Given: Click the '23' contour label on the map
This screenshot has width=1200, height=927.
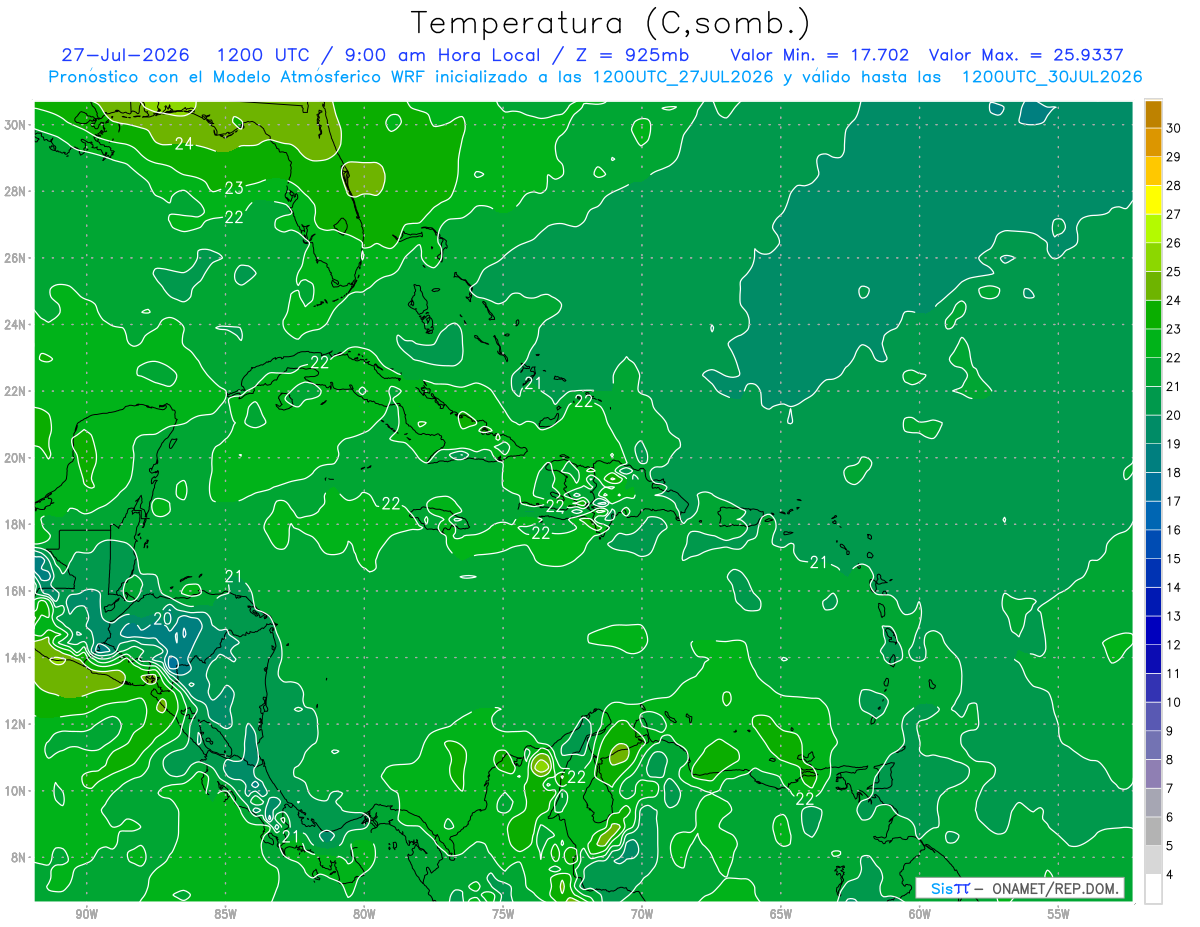Looking at the screenshot, I should pos(234,188).
